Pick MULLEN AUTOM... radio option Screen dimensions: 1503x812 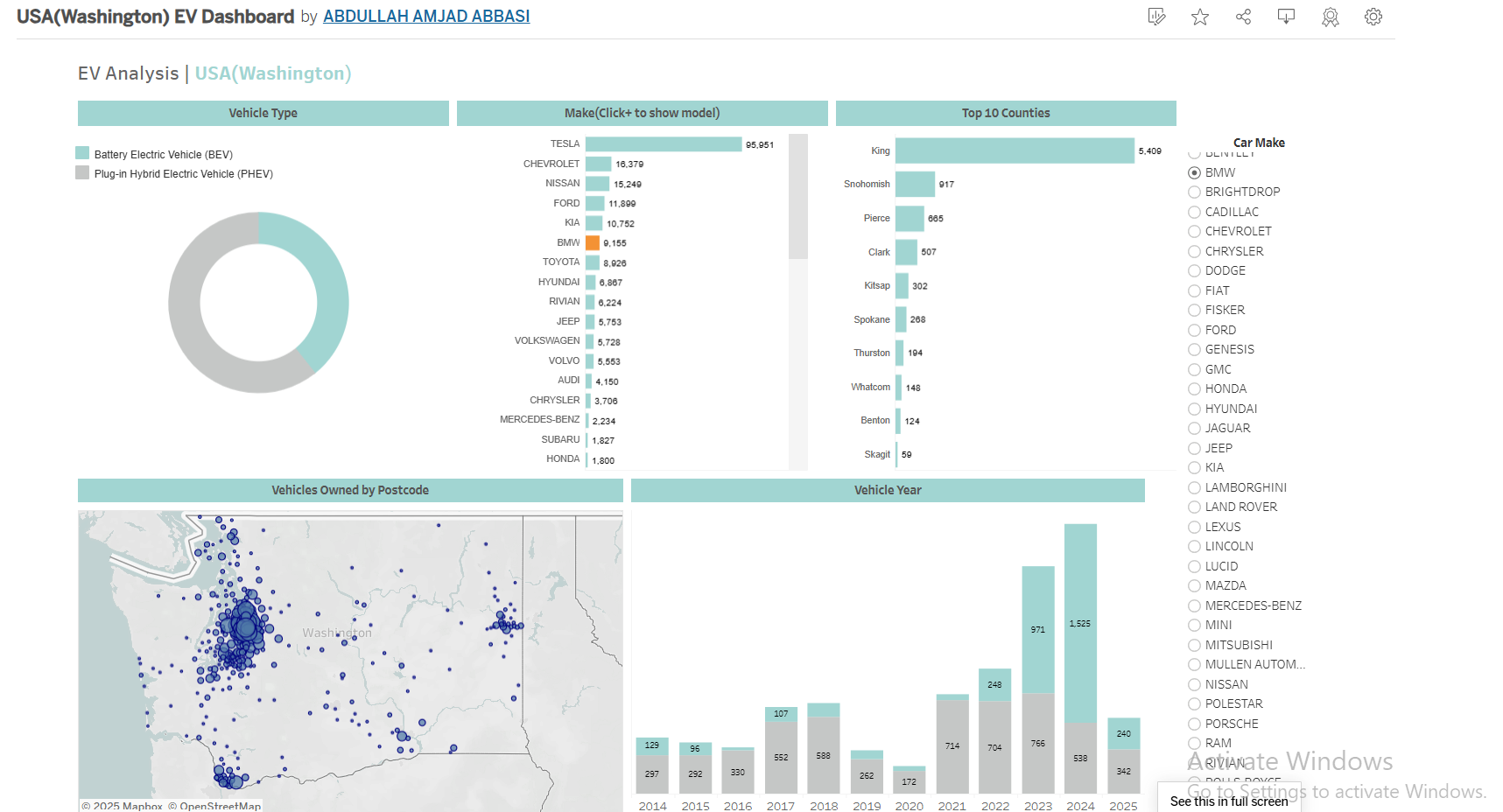point(1194,664)
